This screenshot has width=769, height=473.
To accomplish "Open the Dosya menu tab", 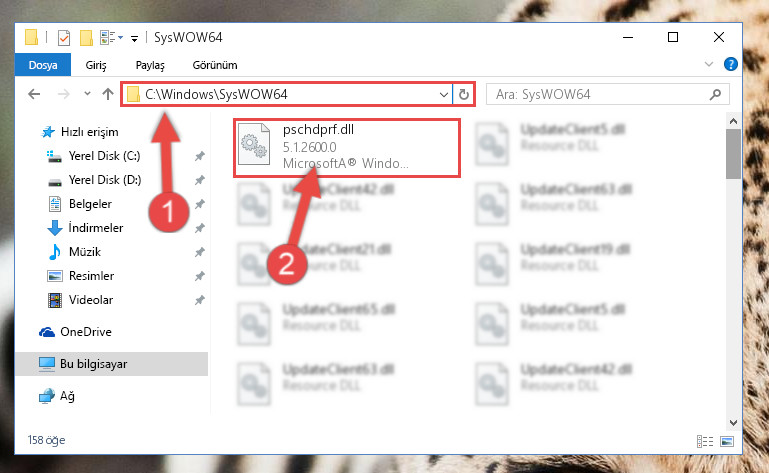I will (x=43, y=65).
